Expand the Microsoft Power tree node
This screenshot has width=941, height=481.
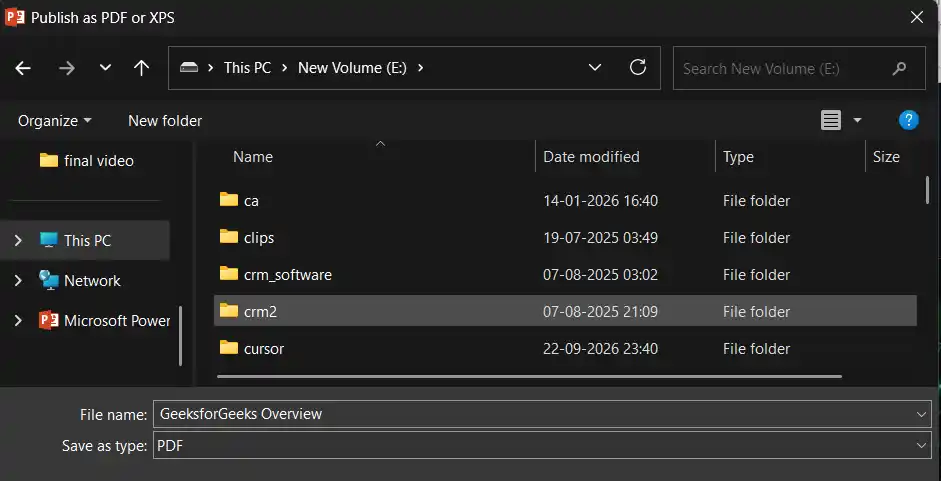coord(18,321)
